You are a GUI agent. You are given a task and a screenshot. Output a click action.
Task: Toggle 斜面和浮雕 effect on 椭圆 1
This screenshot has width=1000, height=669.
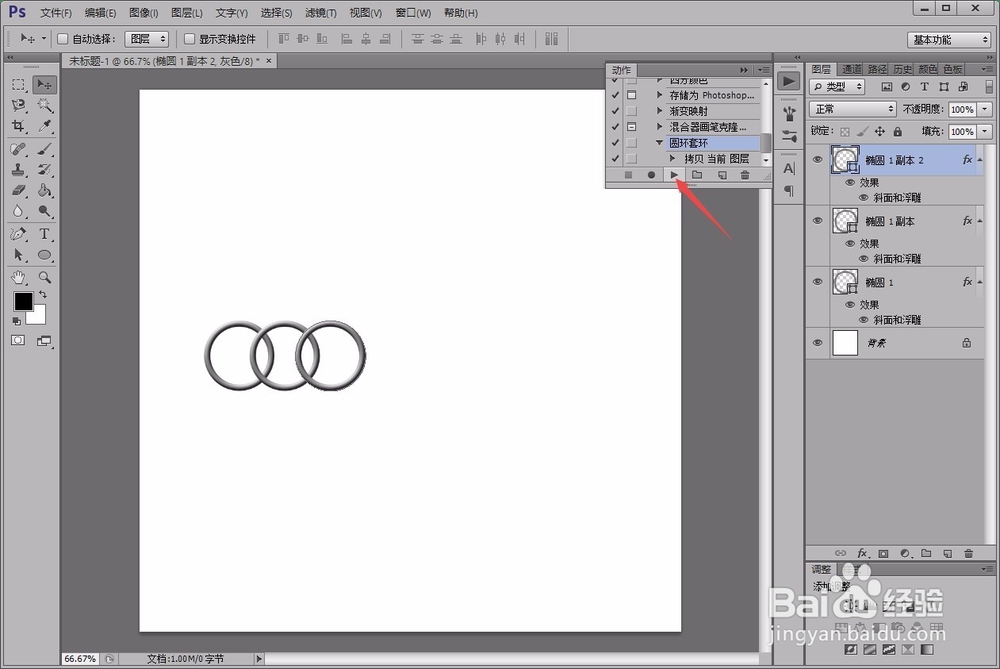pos(864,320)
